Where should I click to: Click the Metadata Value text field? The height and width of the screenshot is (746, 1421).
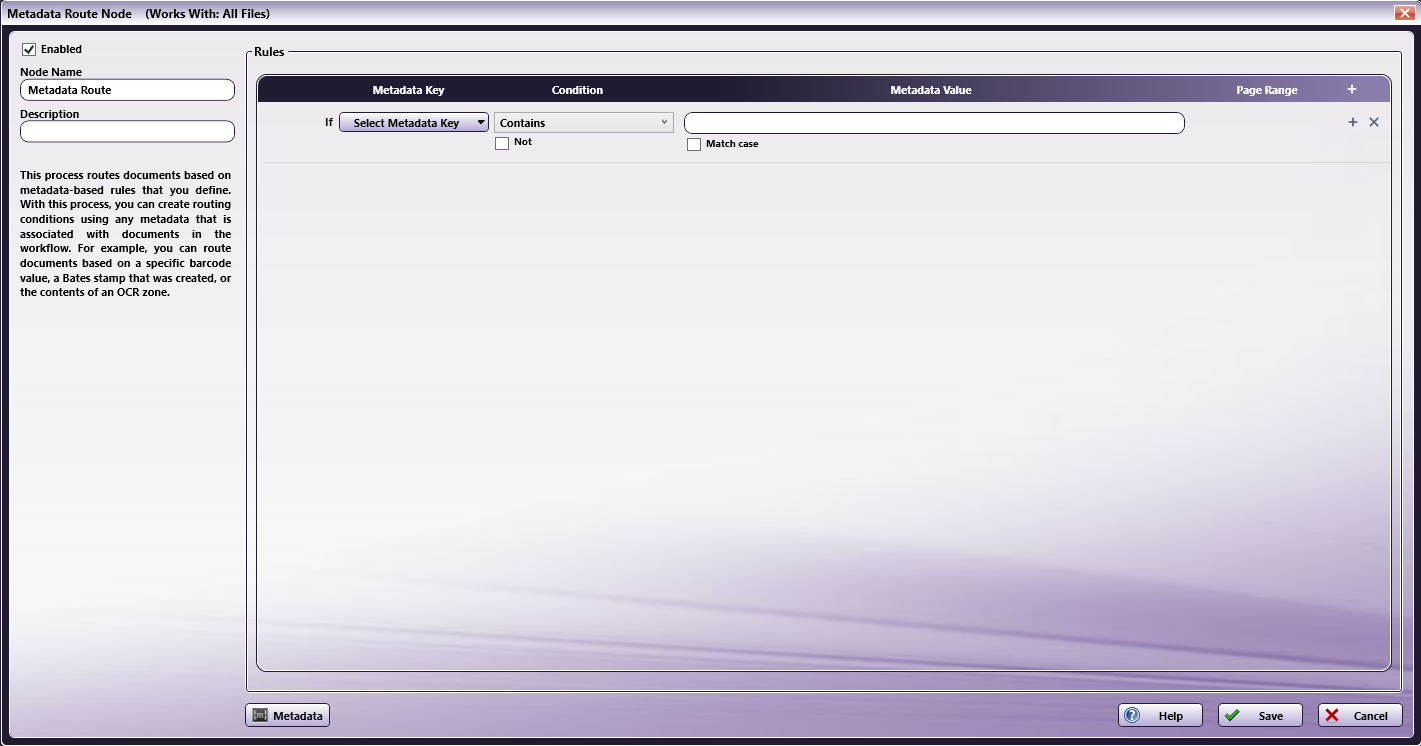tap(934, 123)
